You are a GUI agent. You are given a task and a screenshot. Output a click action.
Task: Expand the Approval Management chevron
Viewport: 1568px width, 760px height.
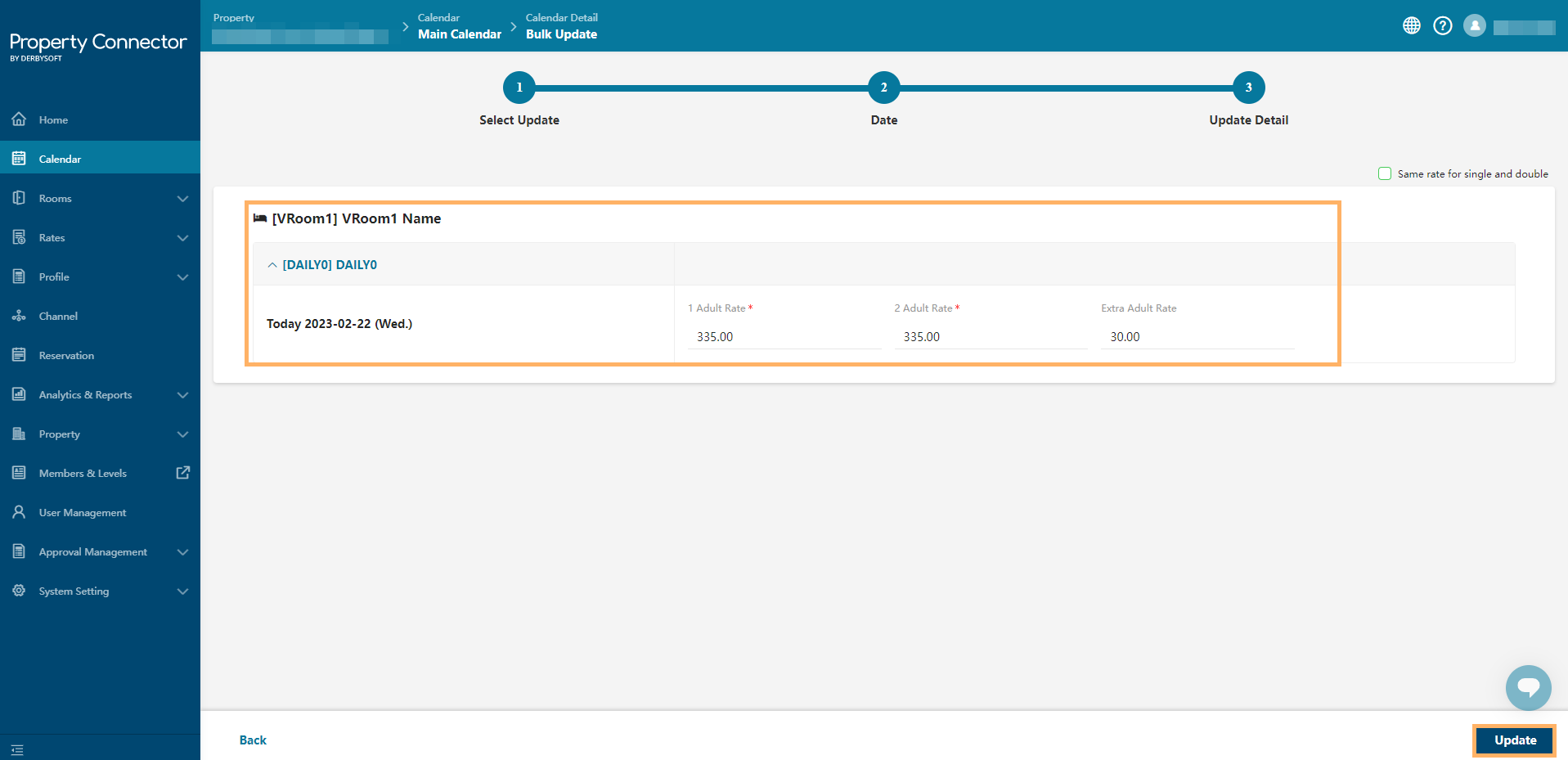182,552
